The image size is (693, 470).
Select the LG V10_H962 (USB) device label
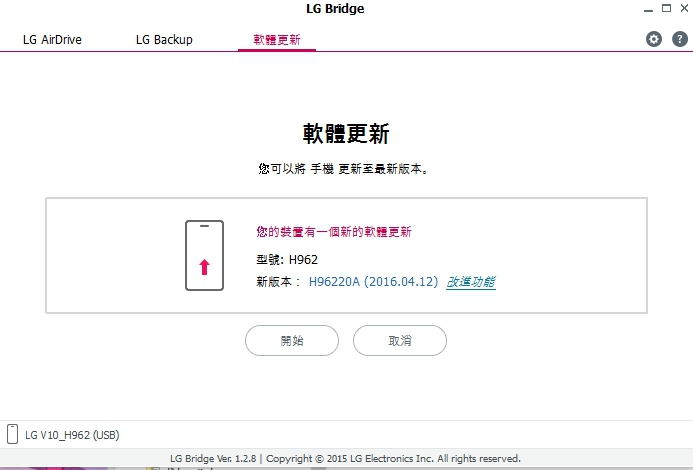(72, 435)
